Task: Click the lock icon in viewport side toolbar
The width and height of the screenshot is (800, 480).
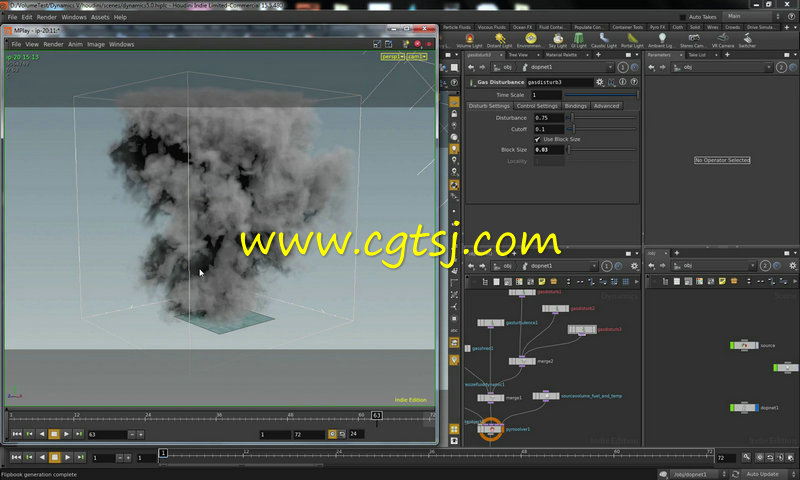Action: [x=454, y=114]
